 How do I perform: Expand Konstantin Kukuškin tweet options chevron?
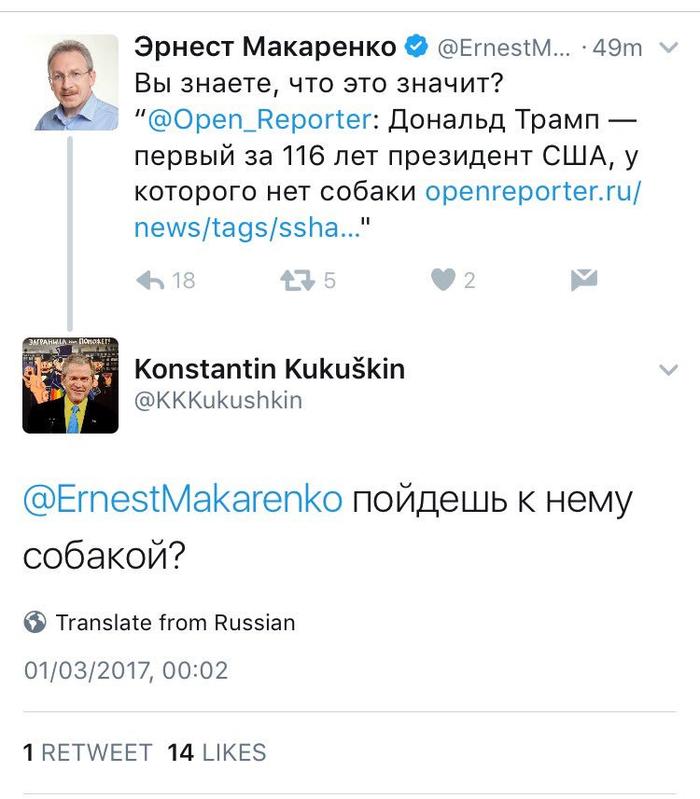[x=668, y=370]
